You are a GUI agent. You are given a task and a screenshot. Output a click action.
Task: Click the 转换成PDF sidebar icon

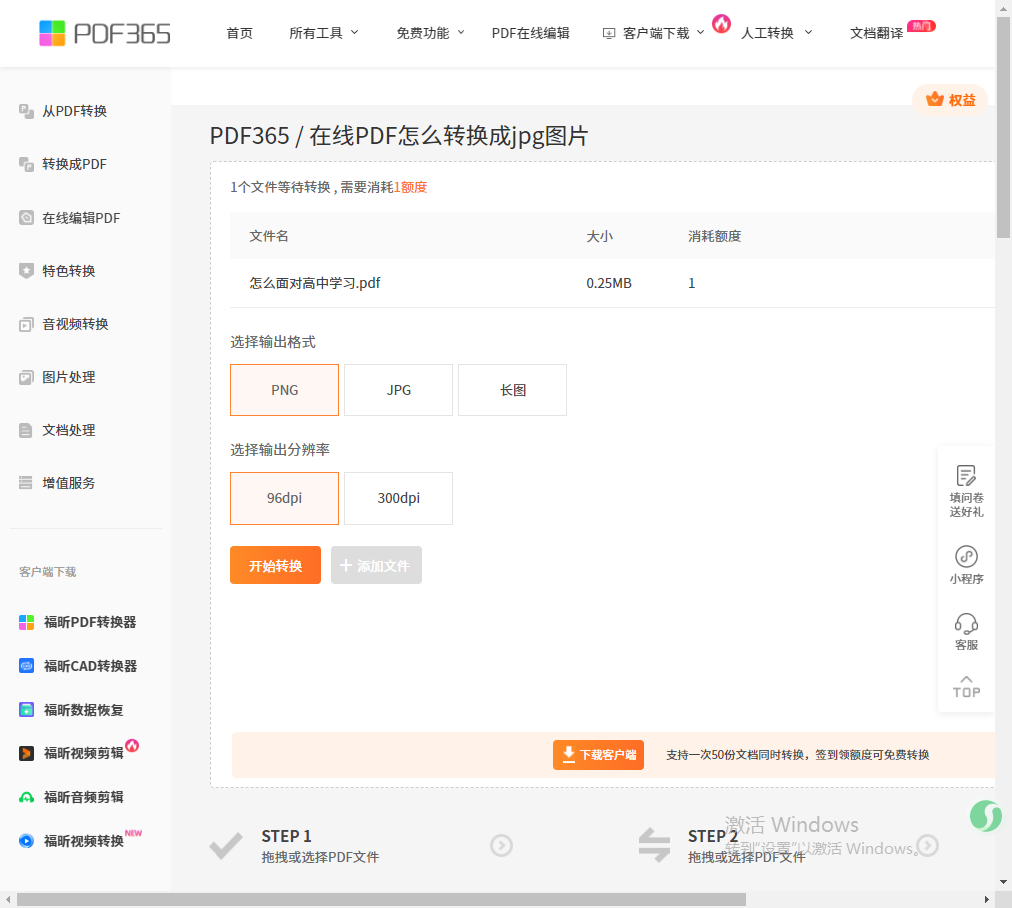[26, 165]
